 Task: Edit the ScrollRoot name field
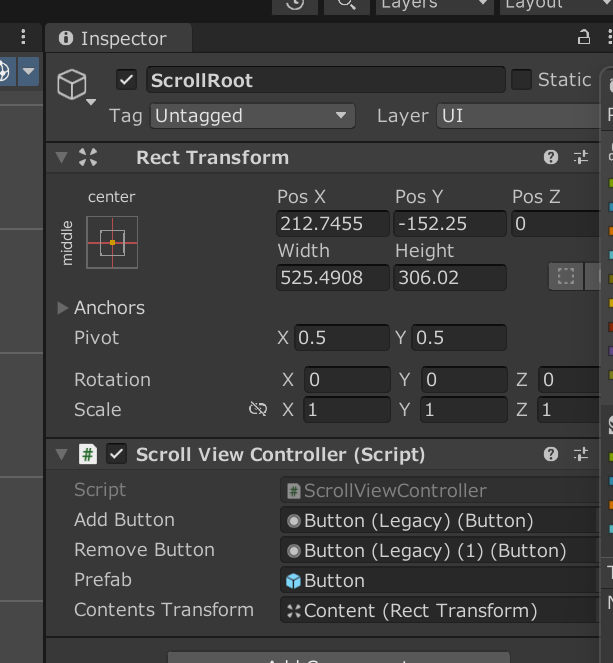pos(326,80)
